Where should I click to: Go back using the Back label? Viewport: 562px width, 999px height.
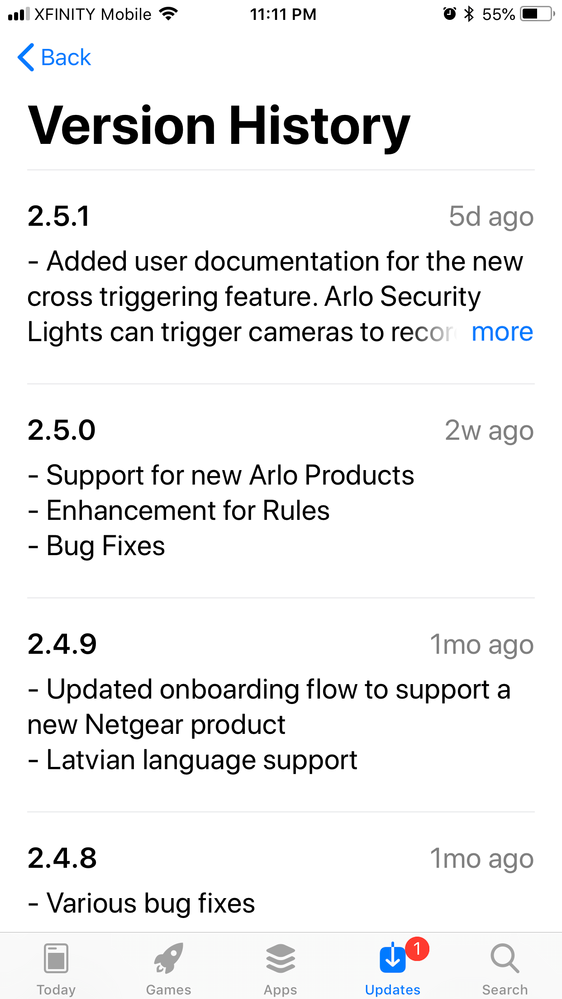66,57
